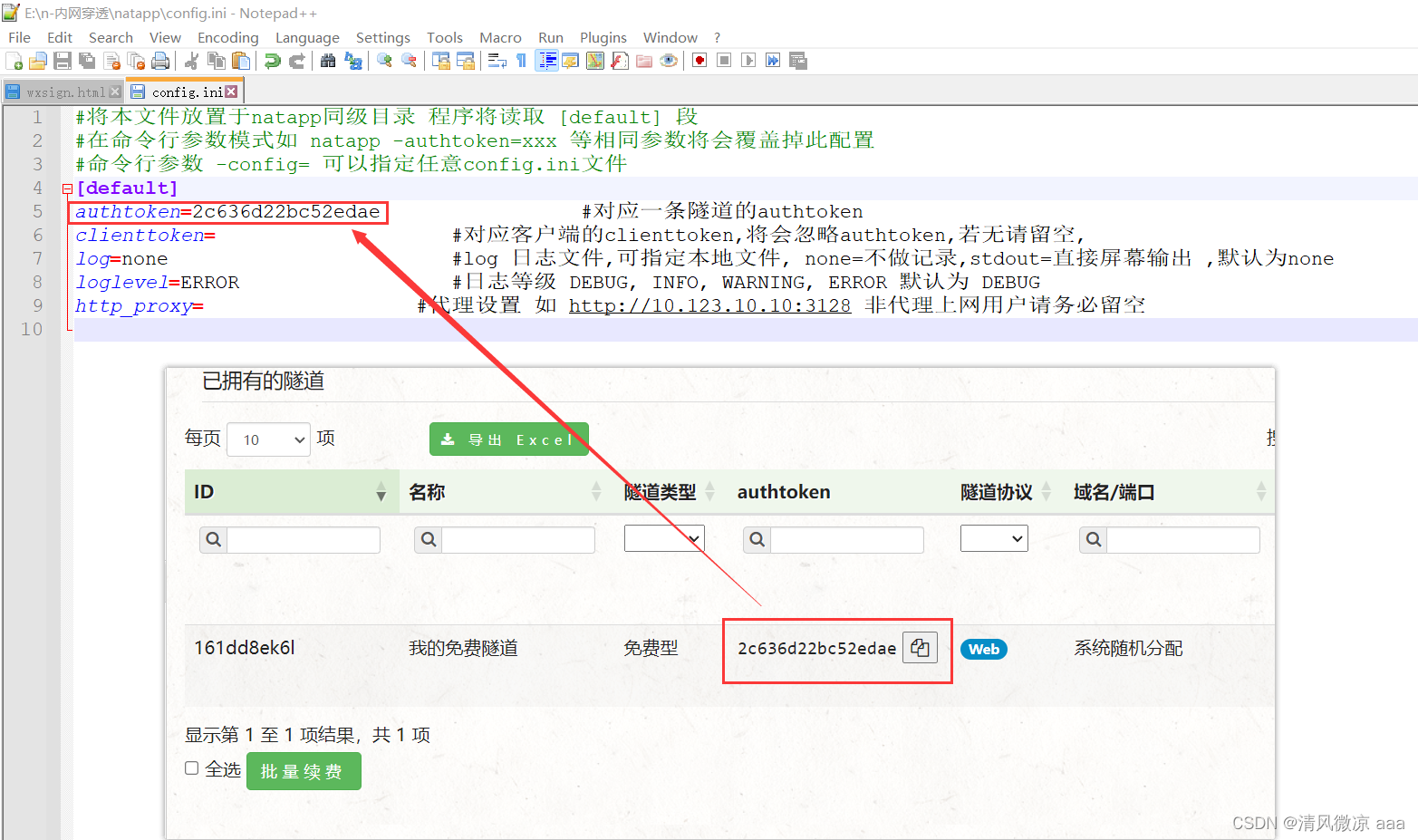
Task: Stop macro recording icon
Action: point(724,61)
